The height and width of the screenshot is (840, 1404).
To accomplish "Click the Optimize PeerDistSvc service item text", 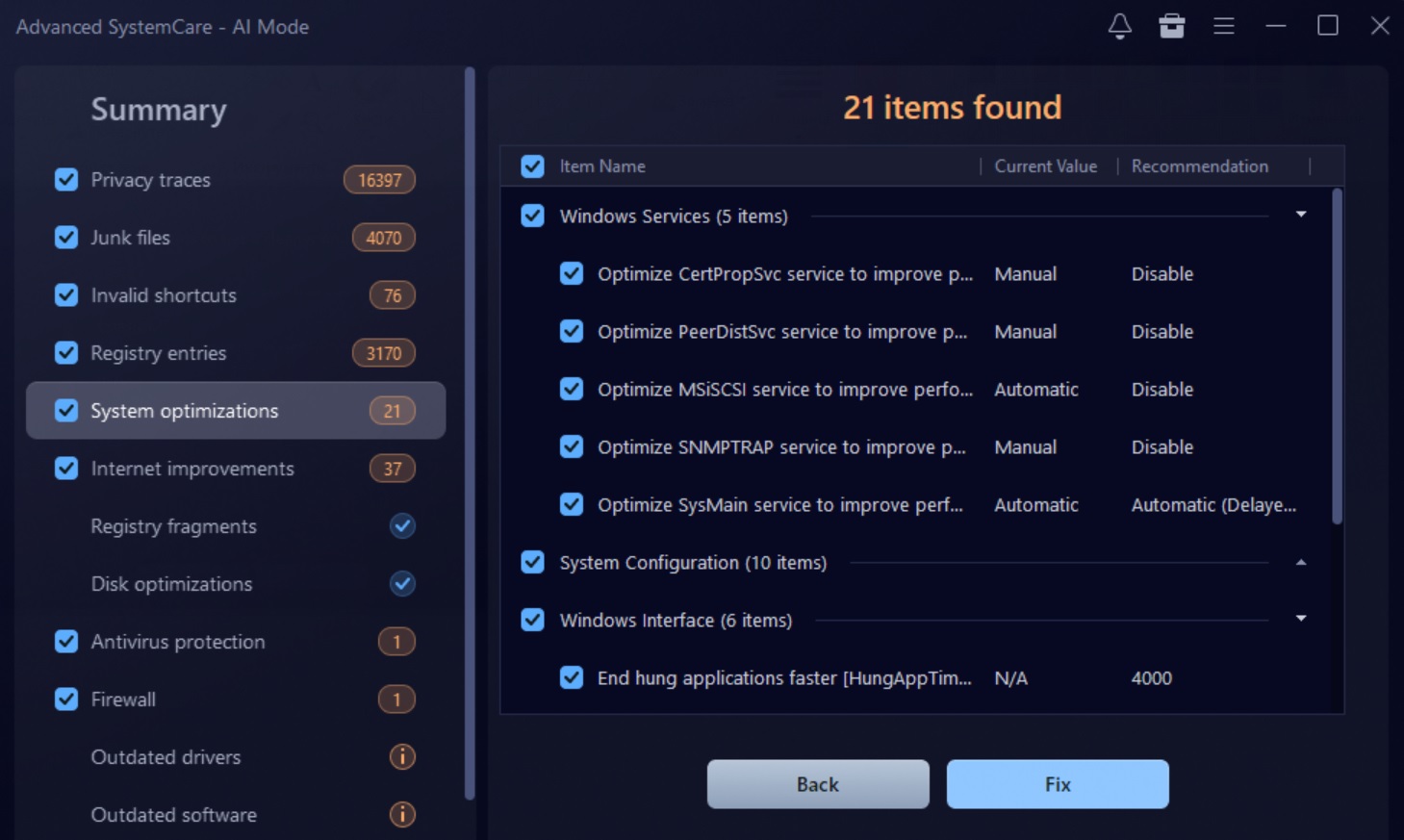I will (x=782, y=332).
